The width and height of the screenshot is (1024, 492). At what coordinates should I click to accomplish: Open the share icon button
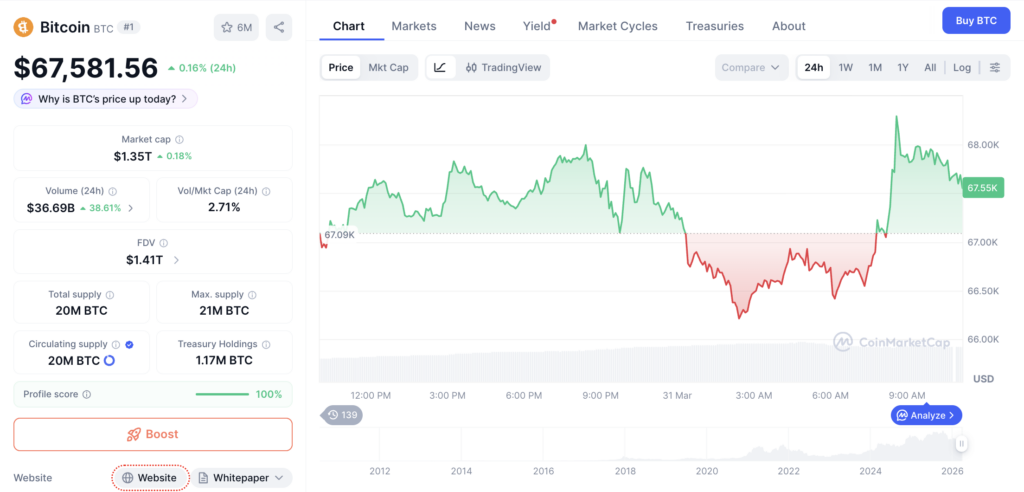[x=279, y=27]
